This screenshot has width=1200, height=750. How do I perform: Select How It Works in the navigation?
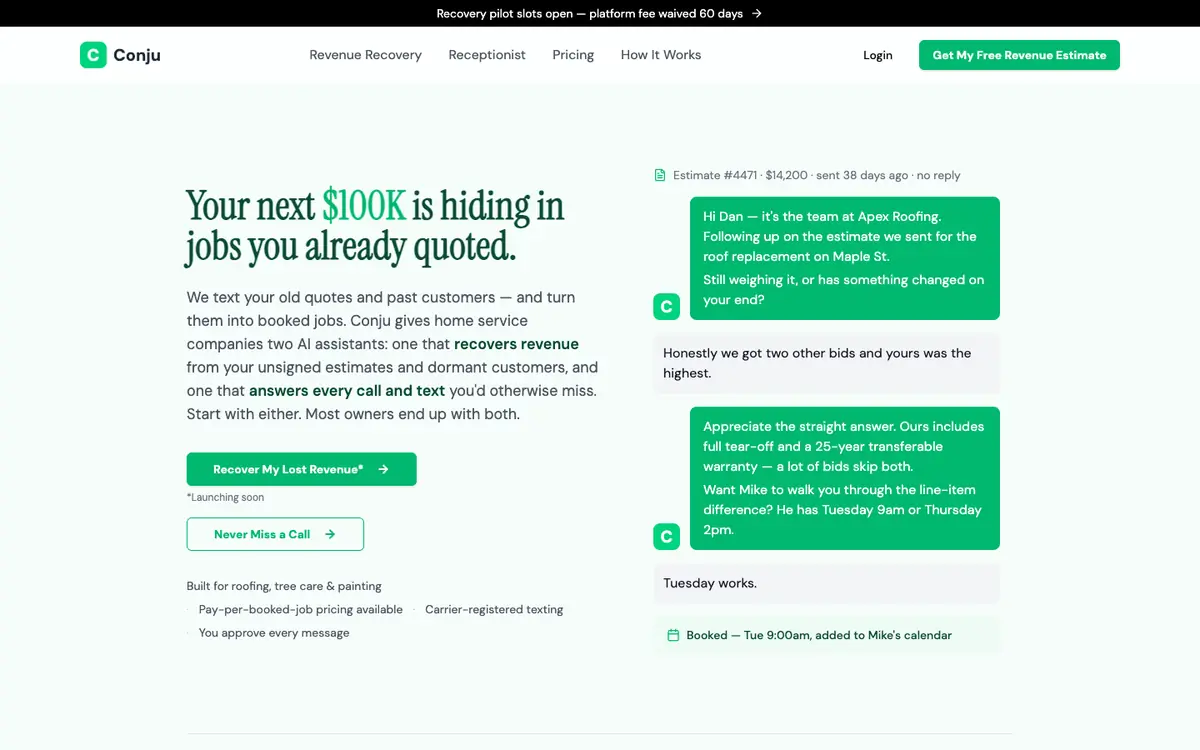coord(661,55)
